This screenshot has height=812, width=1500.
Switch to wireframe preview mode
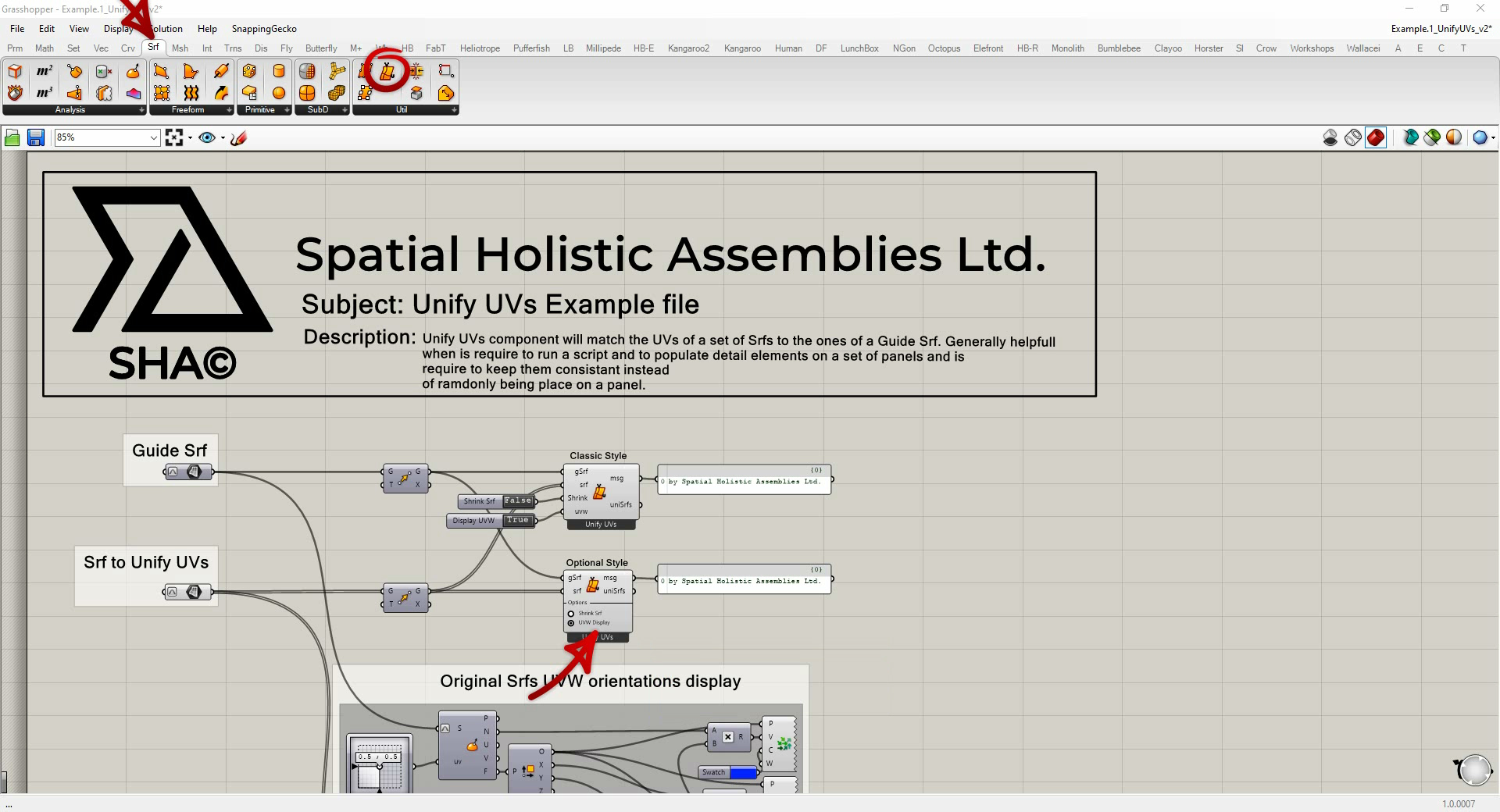point(1353,137)
